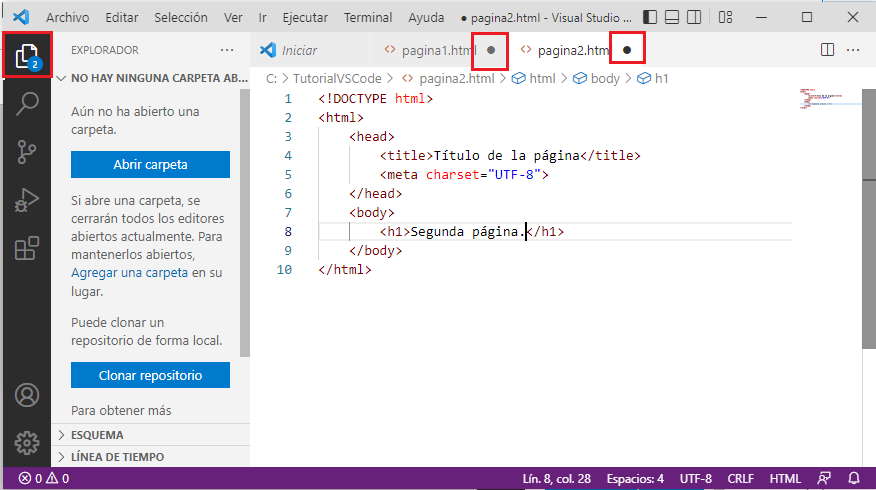
Task: Click the feedback icon in status bar
Action: 823,479
